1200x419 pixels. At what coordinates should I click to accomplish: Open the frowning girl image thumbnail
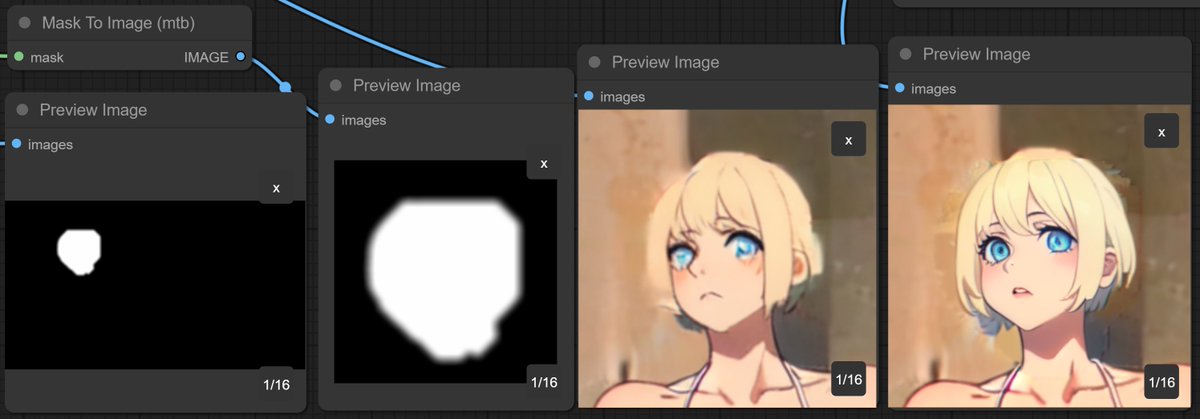(x=727, y=258)
